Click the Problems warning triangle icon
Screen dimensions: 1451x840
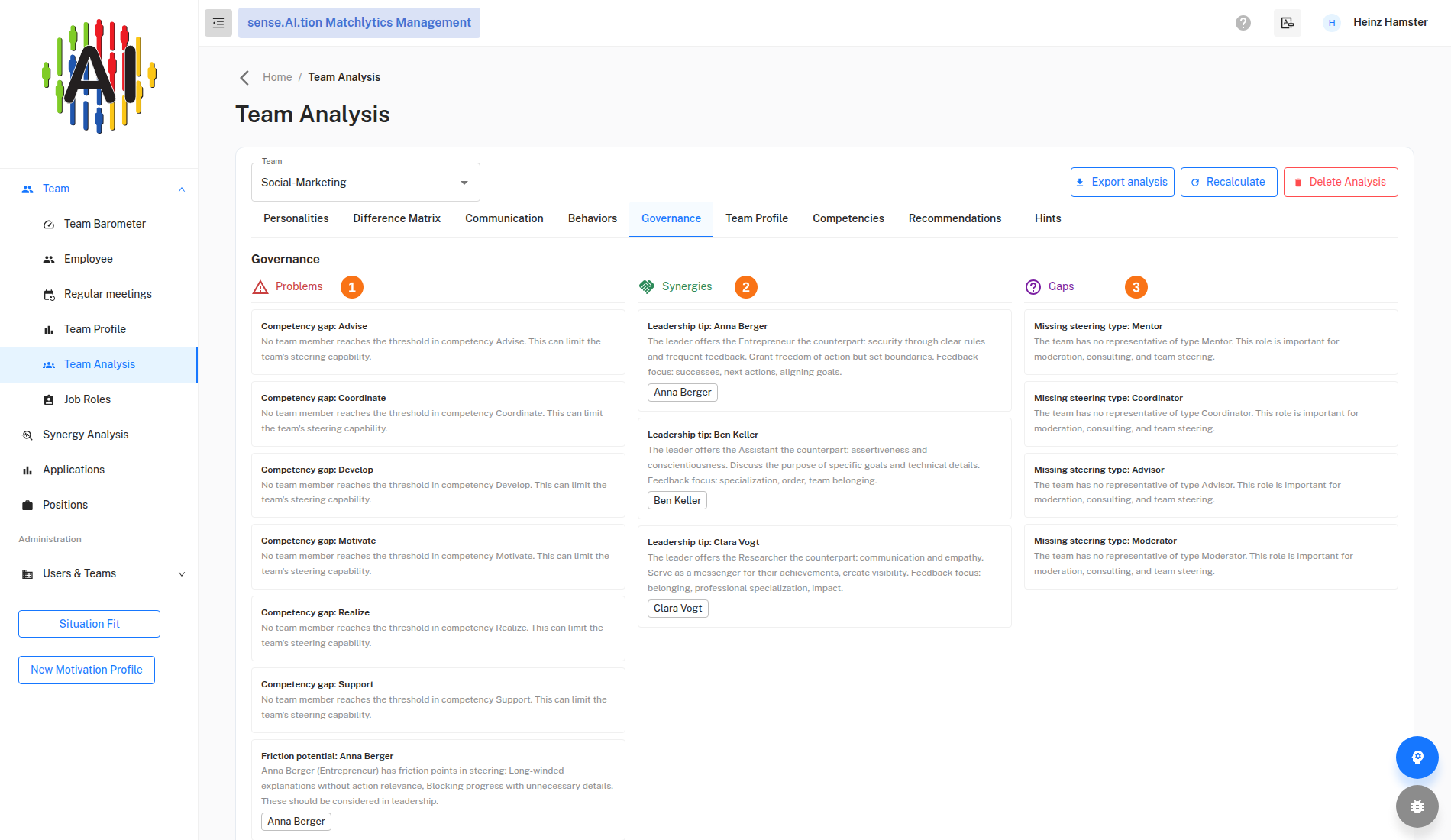260,287
